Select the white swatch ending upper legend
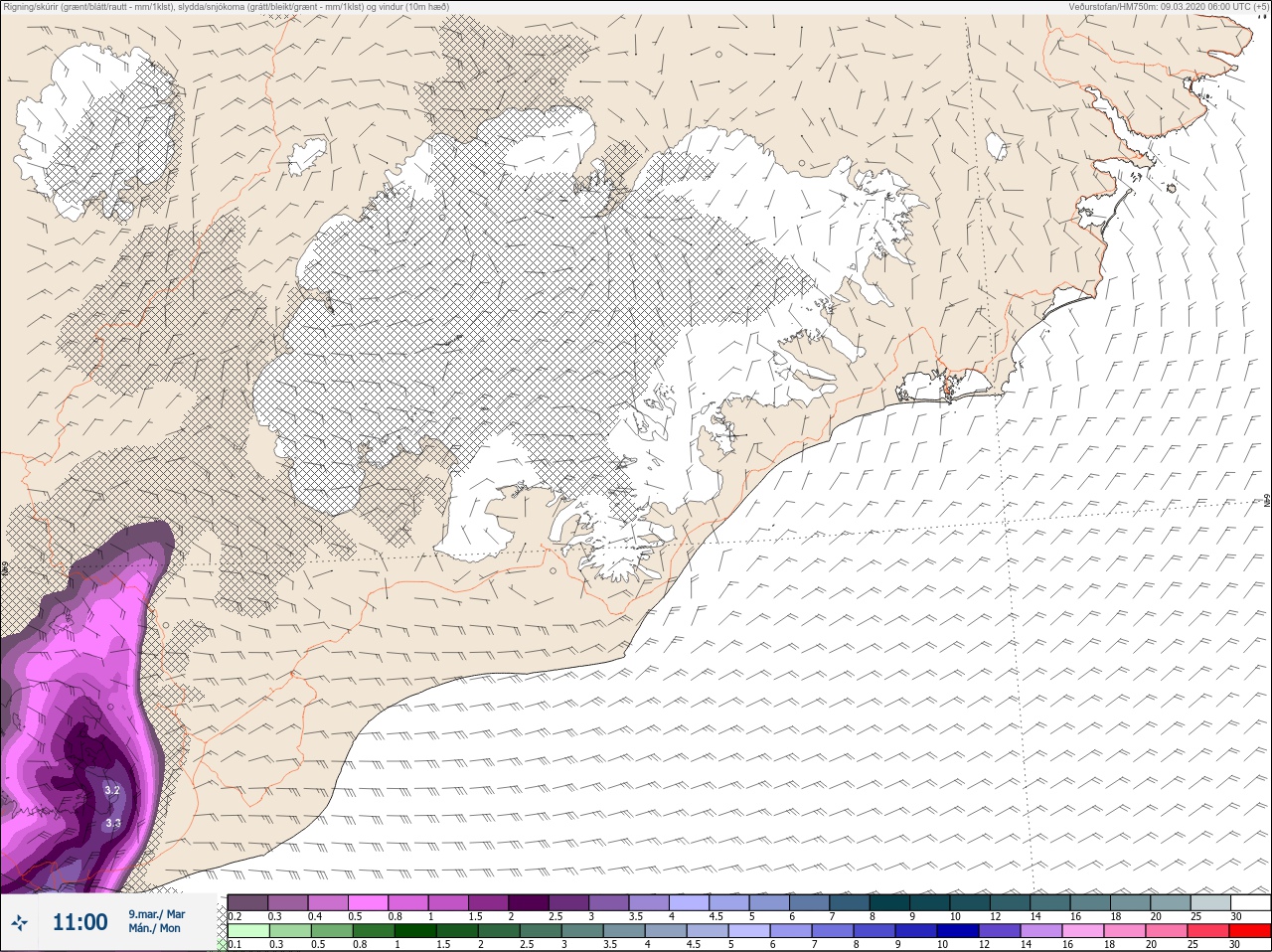 point(1250,902)
